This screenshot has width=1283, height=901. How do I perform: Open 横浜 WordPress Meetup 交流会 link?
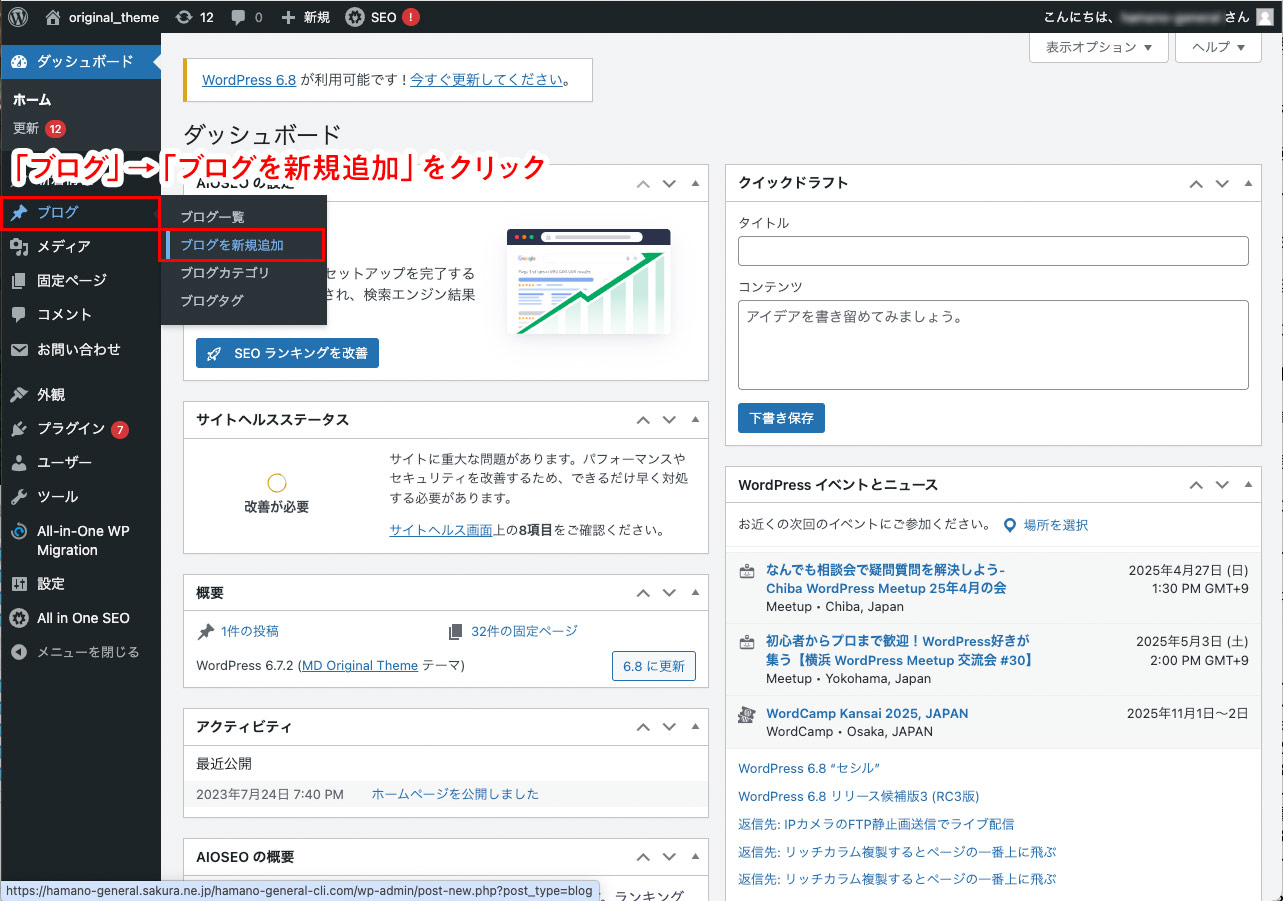click(900, 651)
